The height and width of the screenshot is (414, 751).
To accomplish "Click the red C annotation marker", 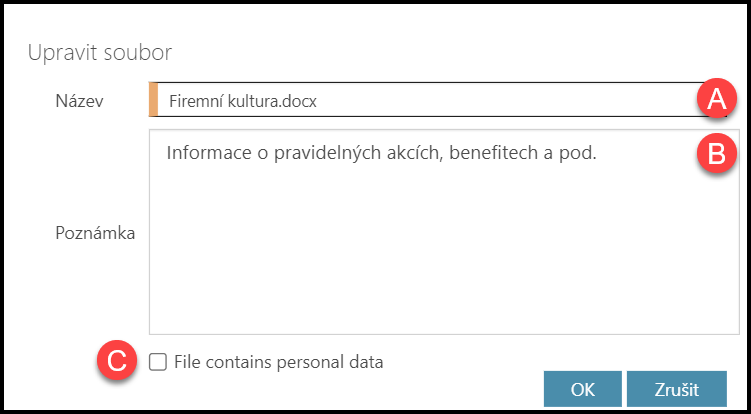I will tap(117, 362).
